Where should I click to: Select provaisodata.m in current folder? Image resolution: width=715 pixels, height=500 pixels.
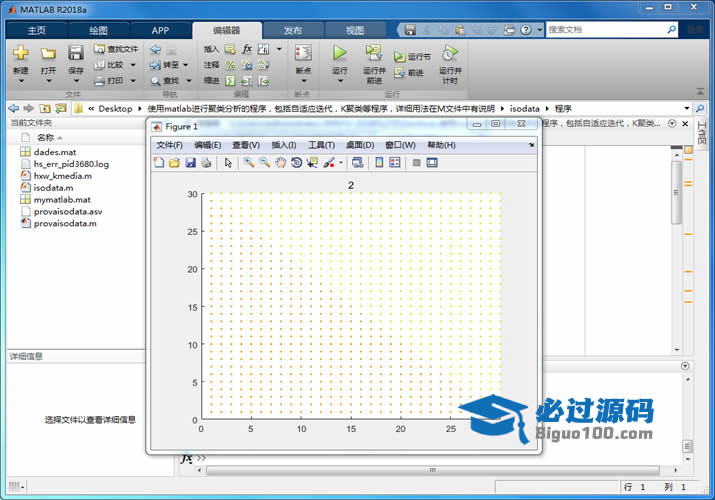(65, 223)
